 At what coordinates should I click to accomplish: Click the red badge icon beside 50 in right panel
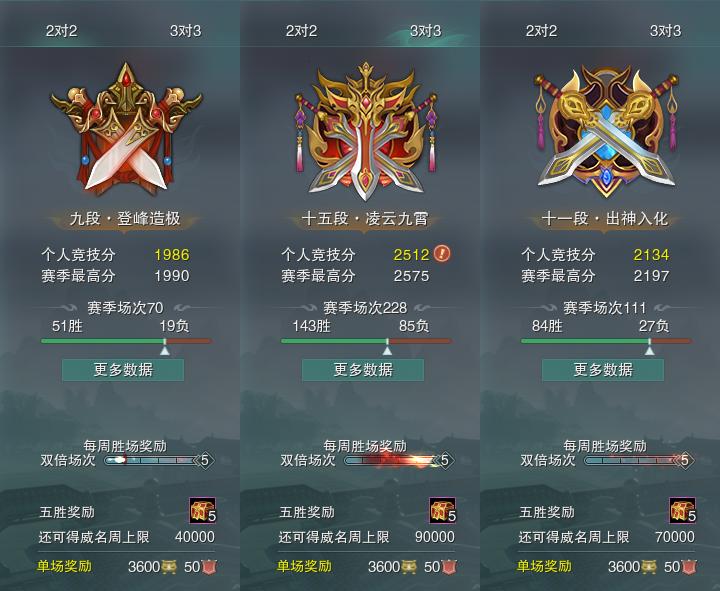(x=689, y=567)
